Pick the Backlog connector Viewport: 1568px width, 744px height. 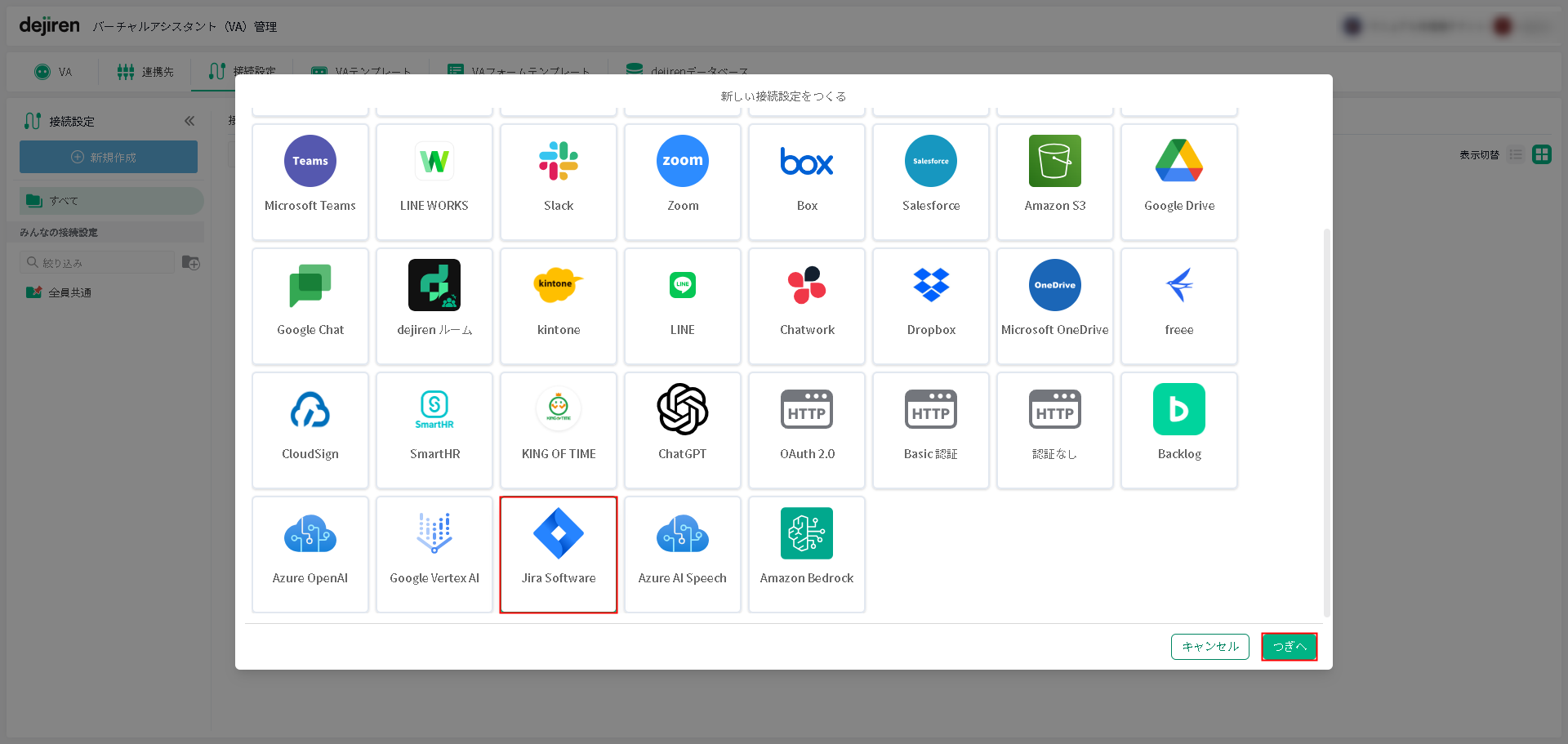pos(1179,430)
